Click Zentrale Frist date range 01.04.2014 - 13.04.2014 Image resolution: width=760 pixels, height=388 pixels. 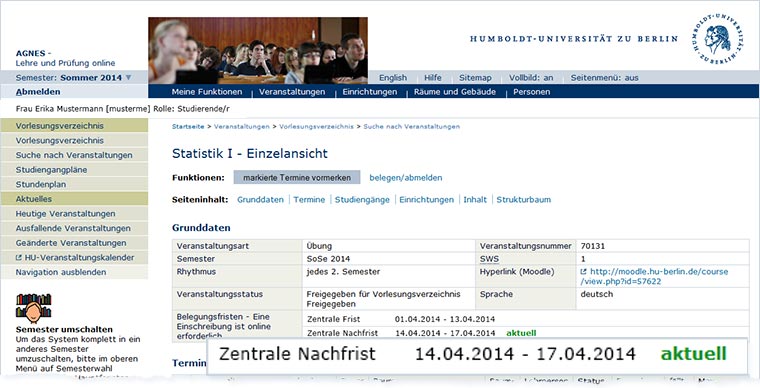tap(445, 319)
